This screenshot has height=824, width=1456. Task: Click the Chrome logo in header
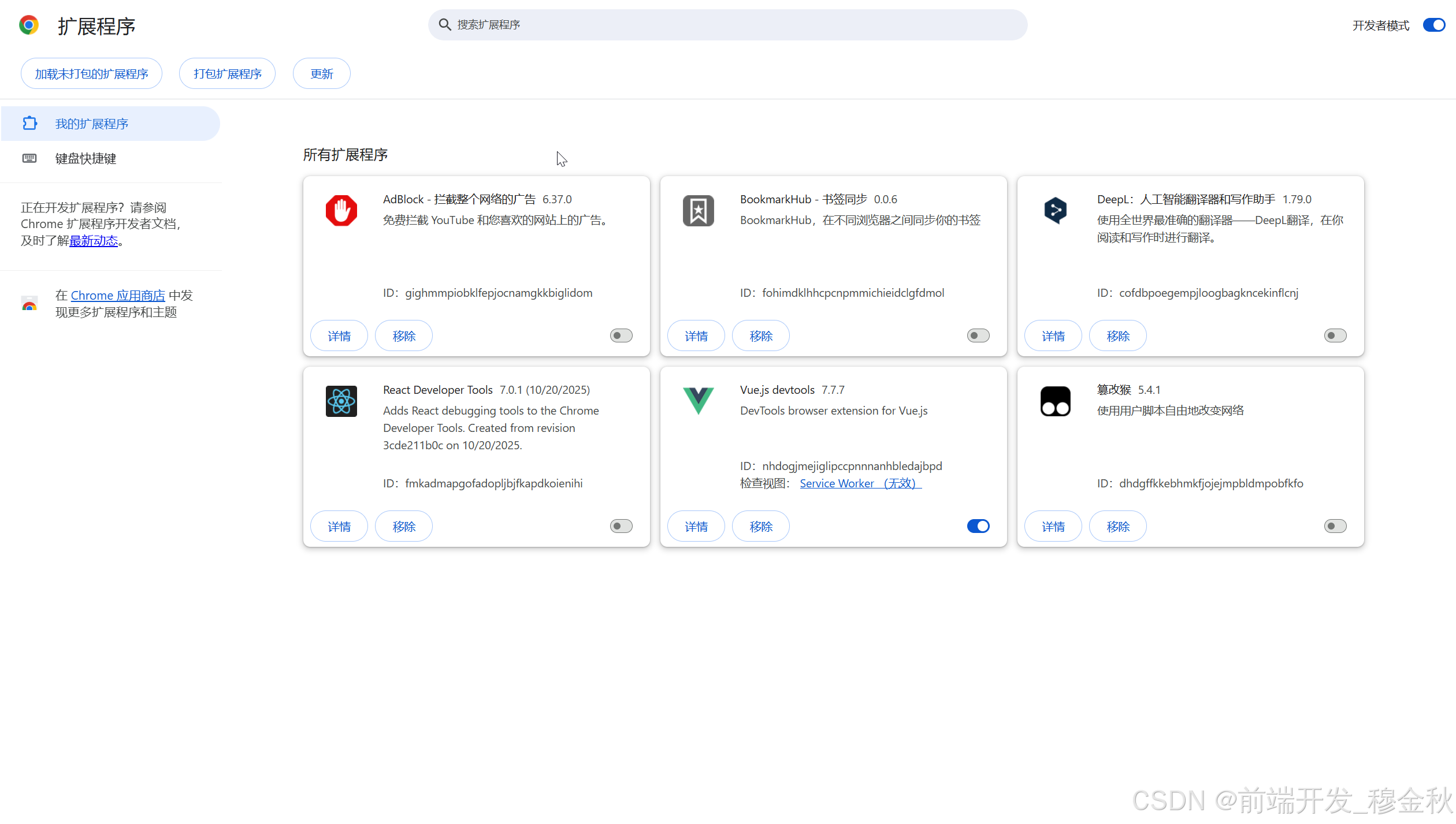[x=29, y=25]
